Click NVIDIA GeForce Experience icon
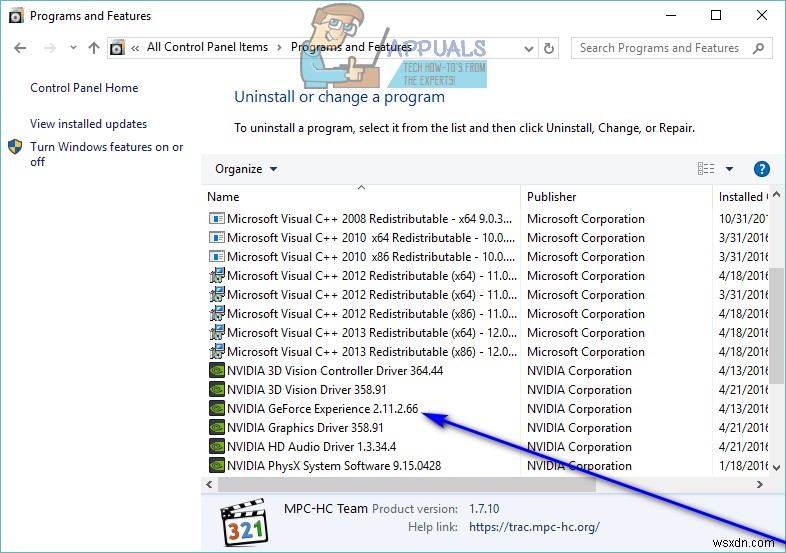 (x=217, y=409)
